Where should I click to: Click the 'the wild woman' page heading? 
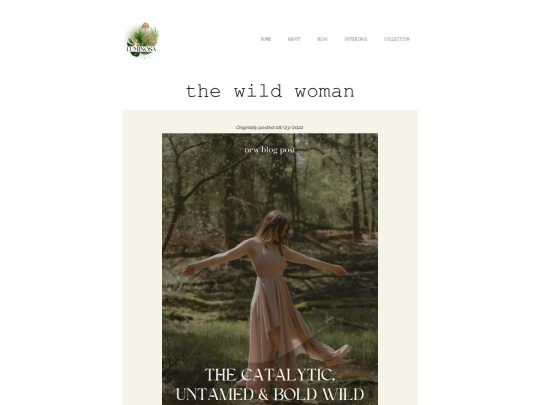pyautogui.click(x=270, y=92)
